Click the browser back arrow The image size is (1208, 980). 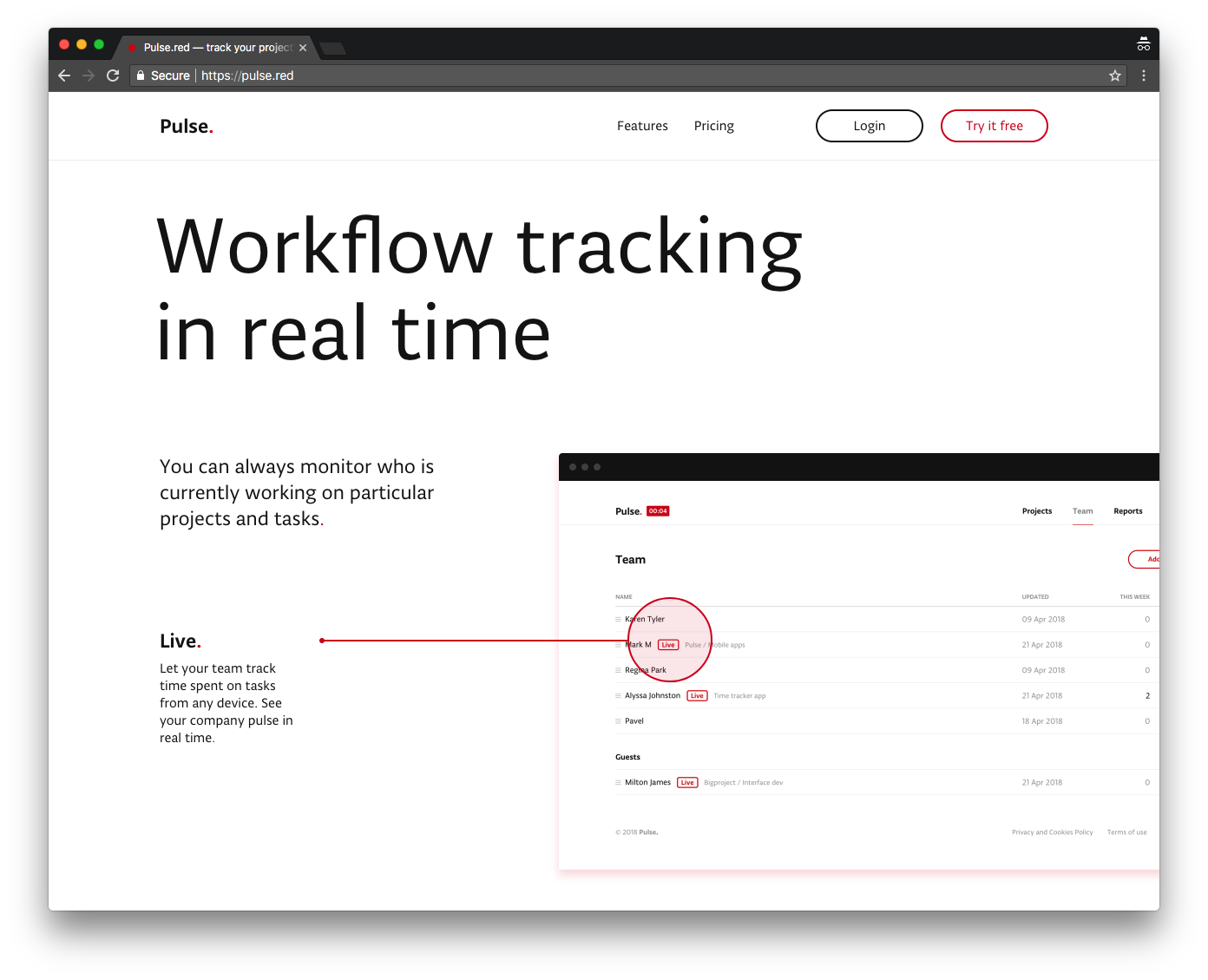point(64,76)
